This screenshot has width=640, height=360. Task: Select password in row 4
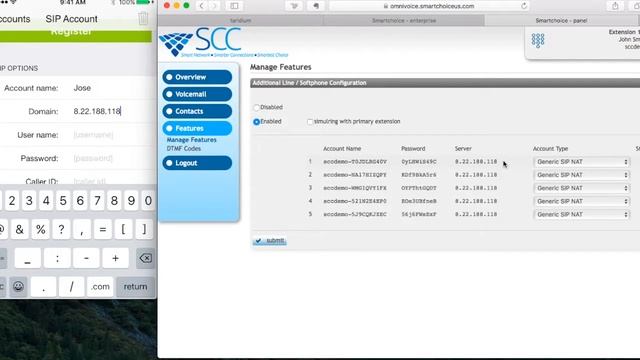419,201
